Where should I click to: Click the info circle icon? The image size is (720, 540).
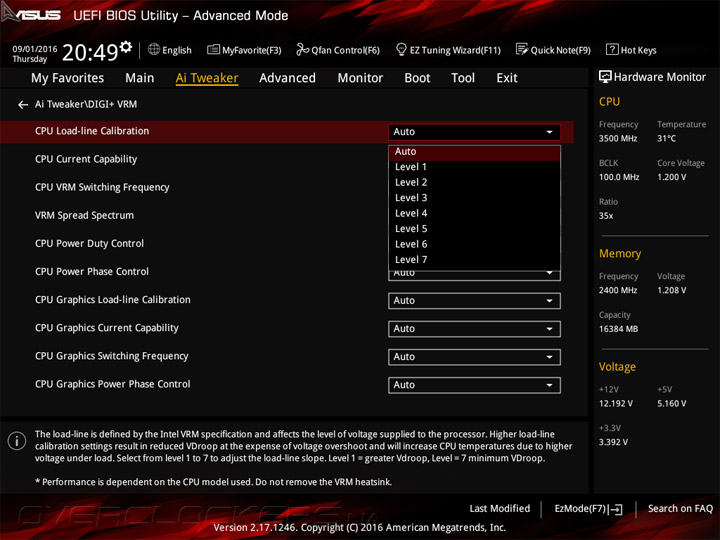(x=17, y=441)
